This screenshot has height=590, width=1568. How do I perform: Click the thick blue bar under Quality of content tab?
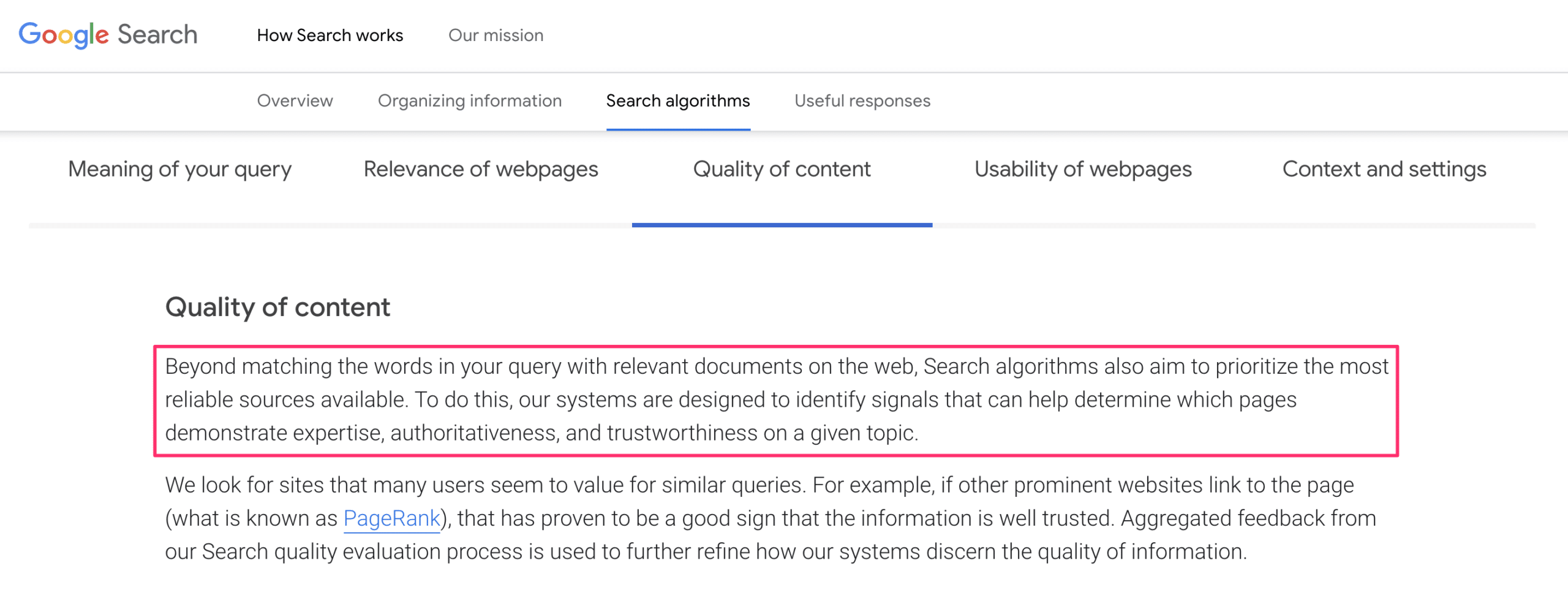pos(782,225)
